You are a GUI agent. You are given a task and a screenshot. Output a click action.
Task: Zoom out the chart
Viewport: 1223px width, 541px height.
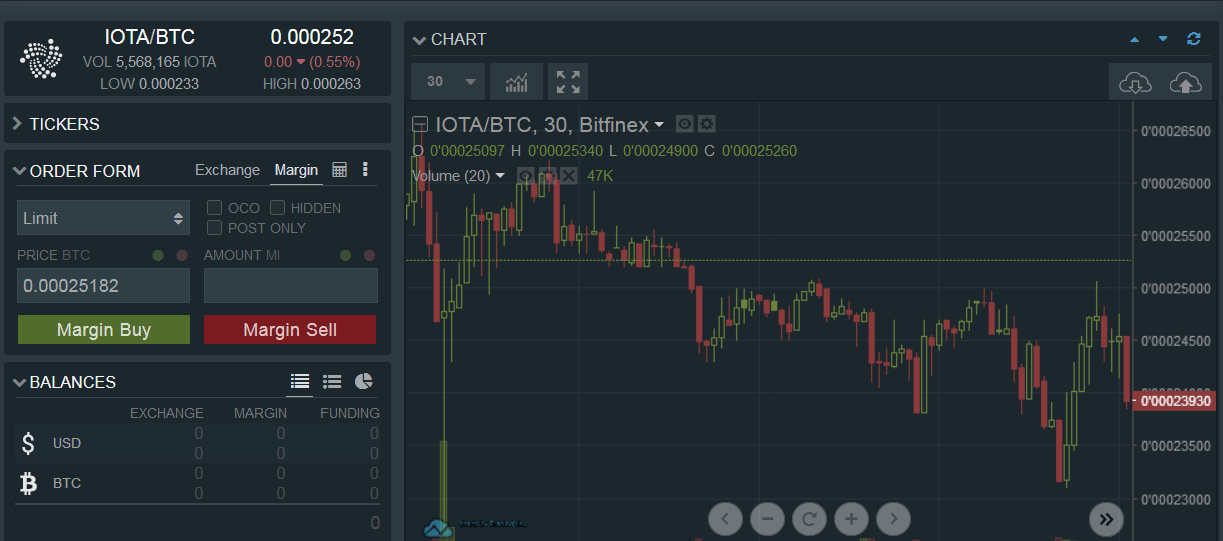coord(767,519)
